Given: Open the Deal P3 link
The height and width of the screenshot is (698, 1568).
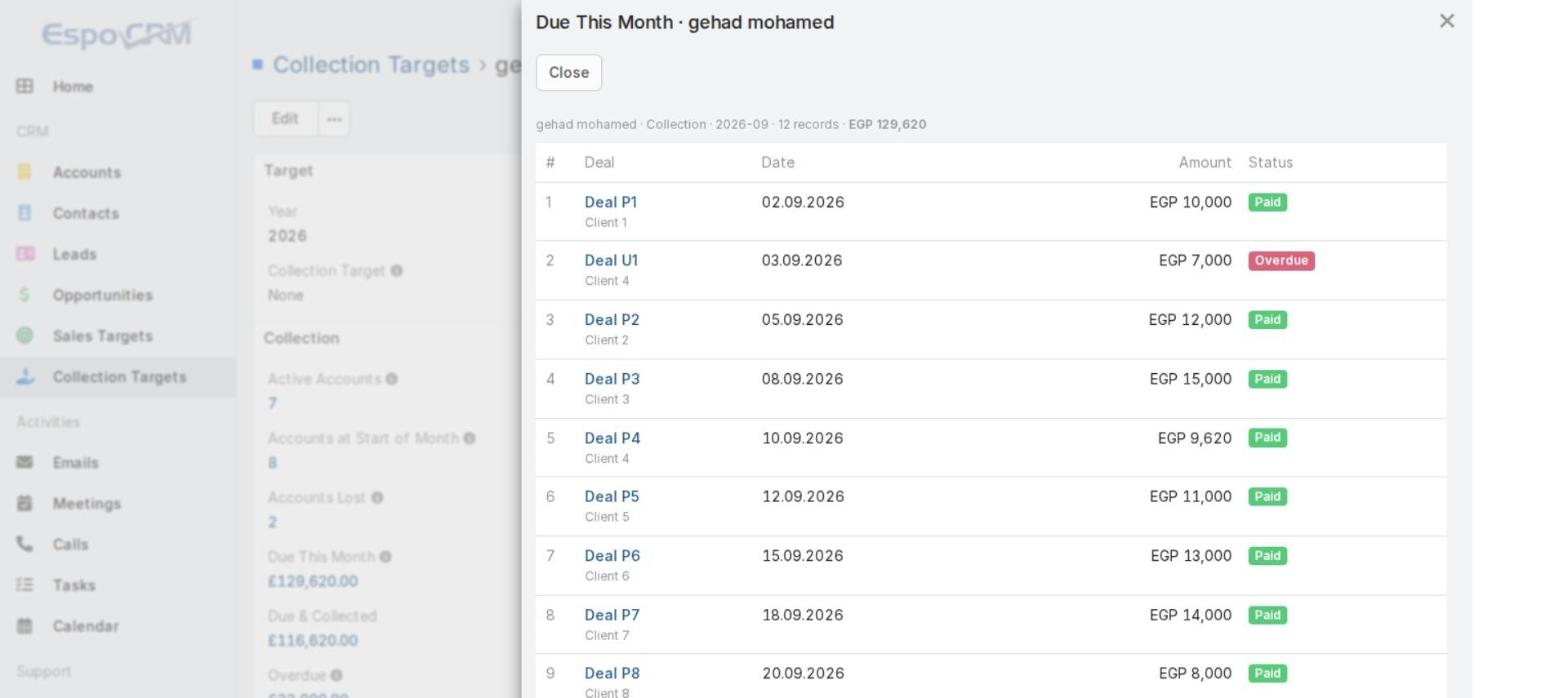Looking at the screenshot, I should 612,379.
